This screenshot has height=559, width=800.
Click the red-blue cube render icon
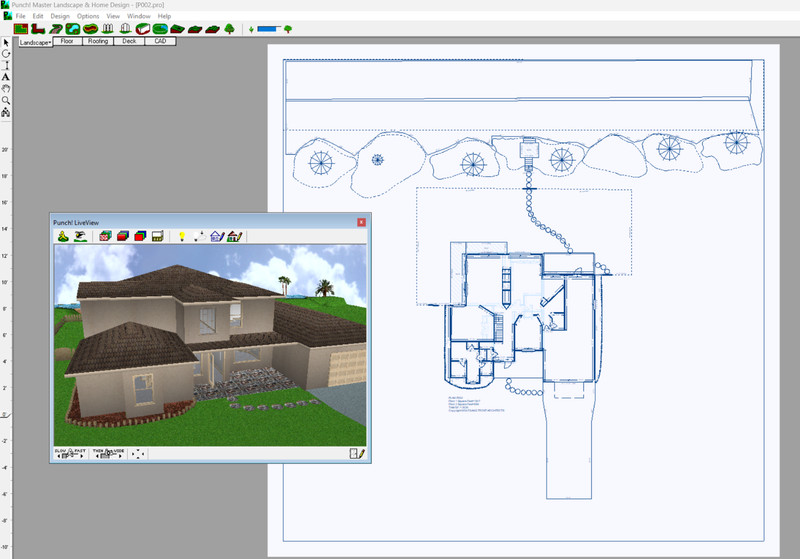coord(140,236)
